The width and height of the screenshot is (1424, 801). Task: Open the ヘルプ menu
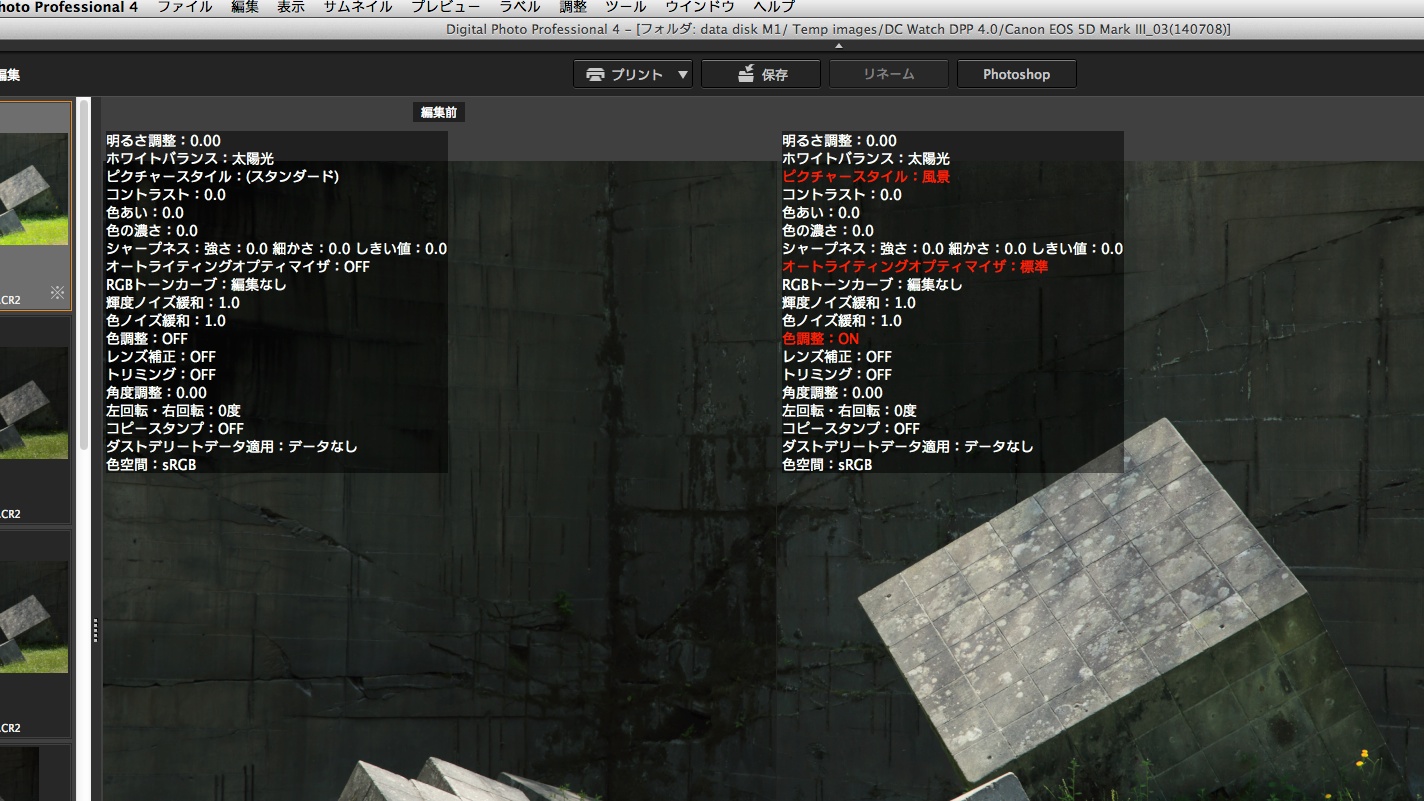[x=774, y=7]
